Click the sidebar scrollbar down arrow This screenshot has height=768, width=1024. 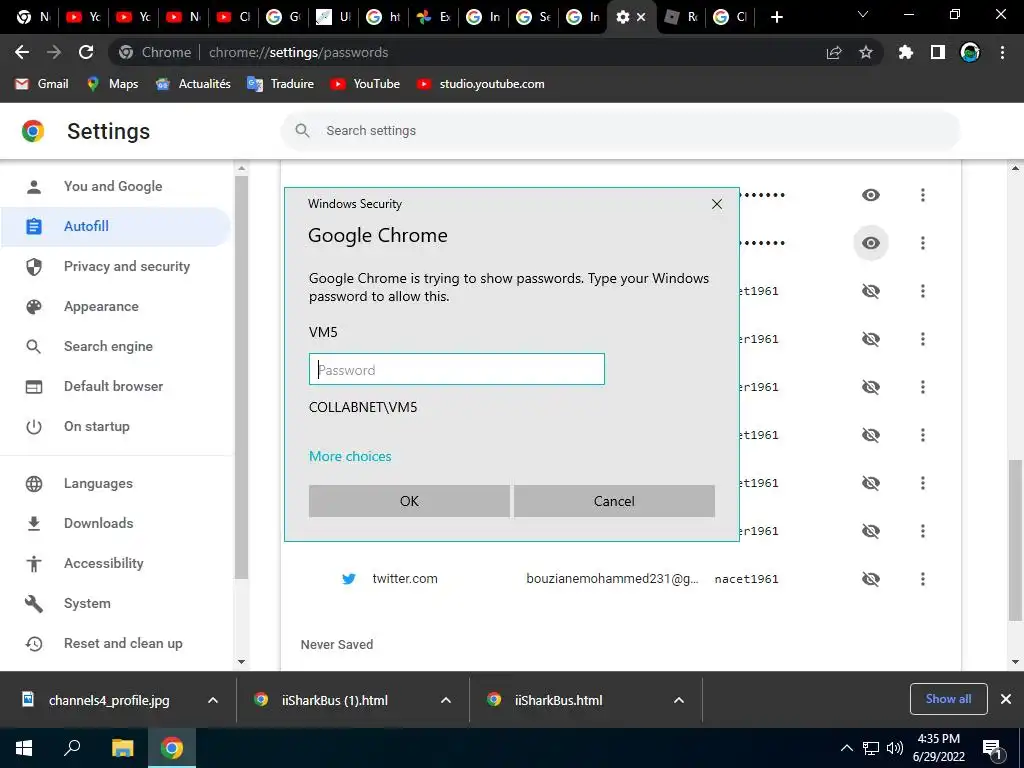242,662
